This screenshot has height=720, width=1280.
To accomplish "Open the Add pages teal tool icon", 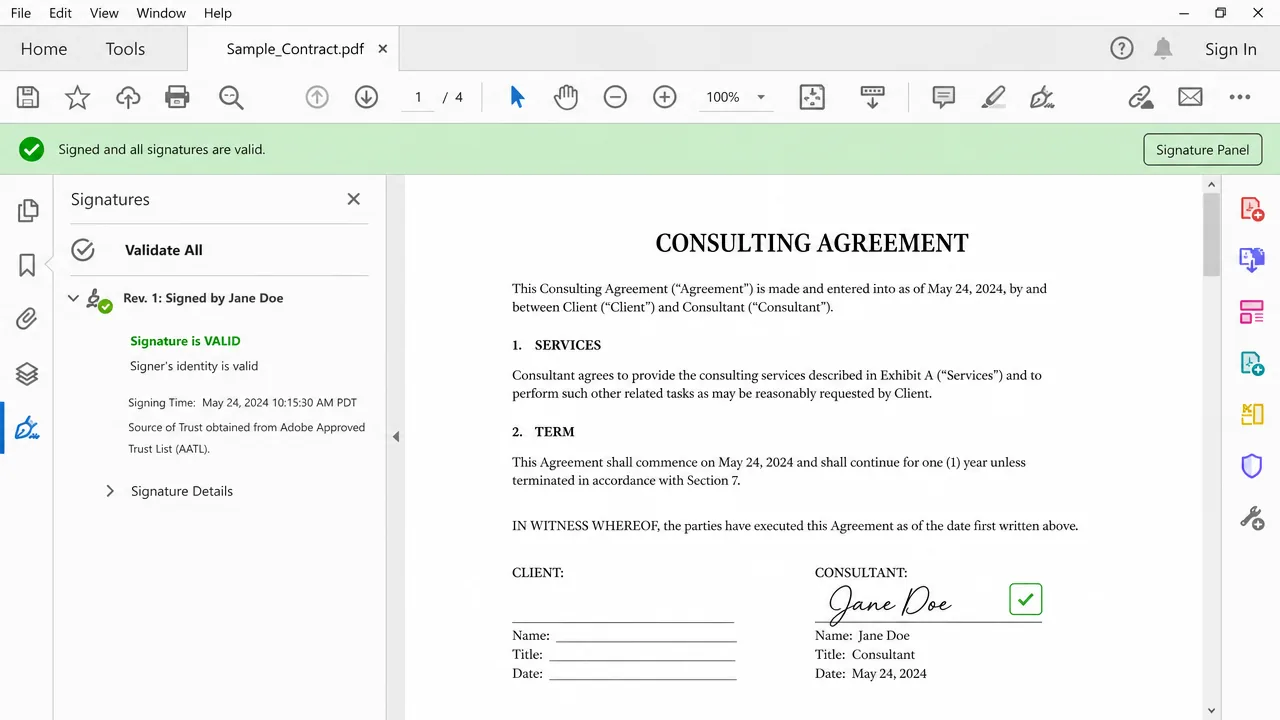I will (x=1252, y=363).
